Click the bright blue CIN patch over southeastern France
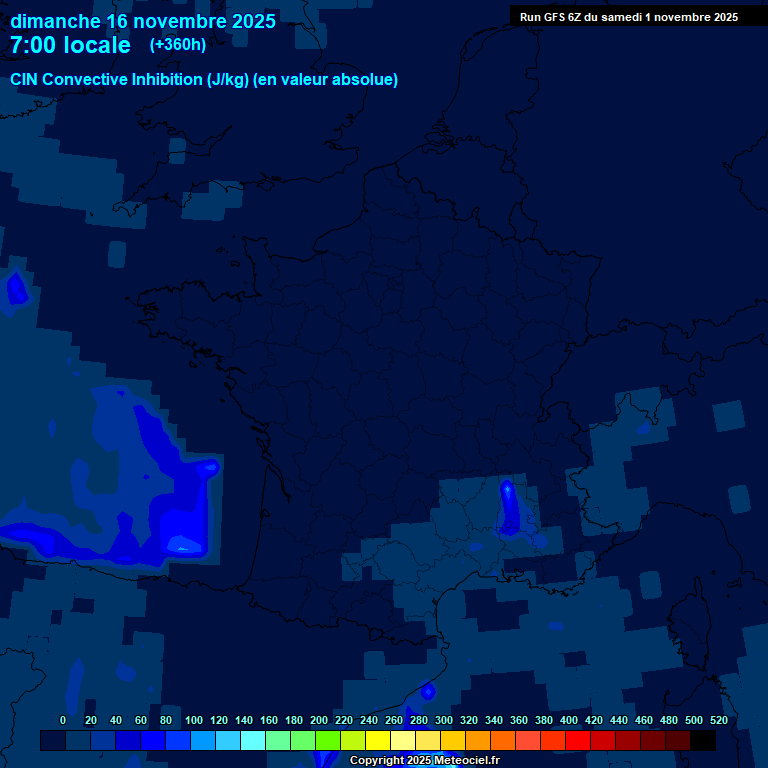Image resolution: width=768 pixels, height=768 pixels. 508,507
